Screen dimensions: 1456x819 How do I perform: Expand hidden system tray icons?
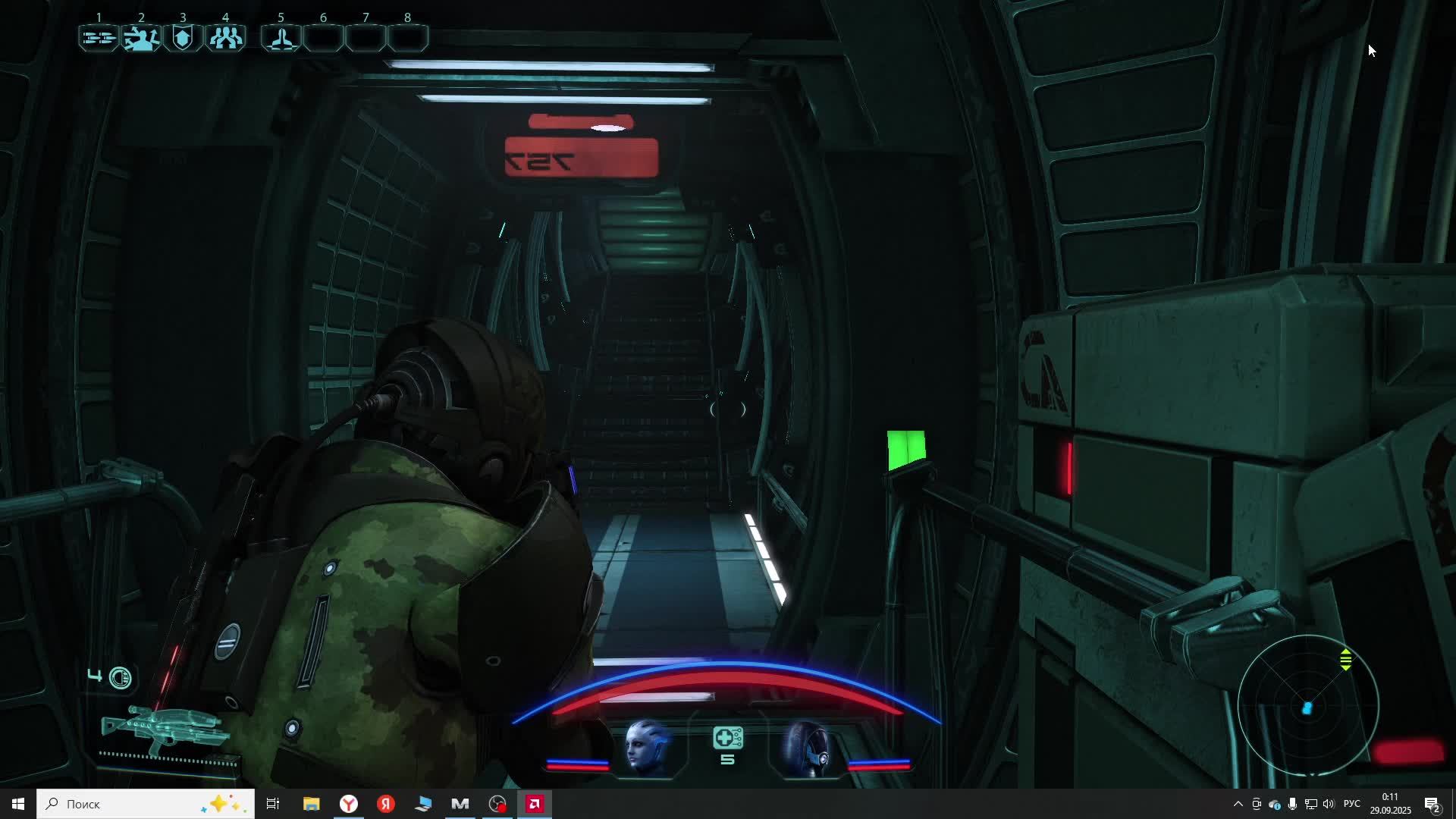1238,804
